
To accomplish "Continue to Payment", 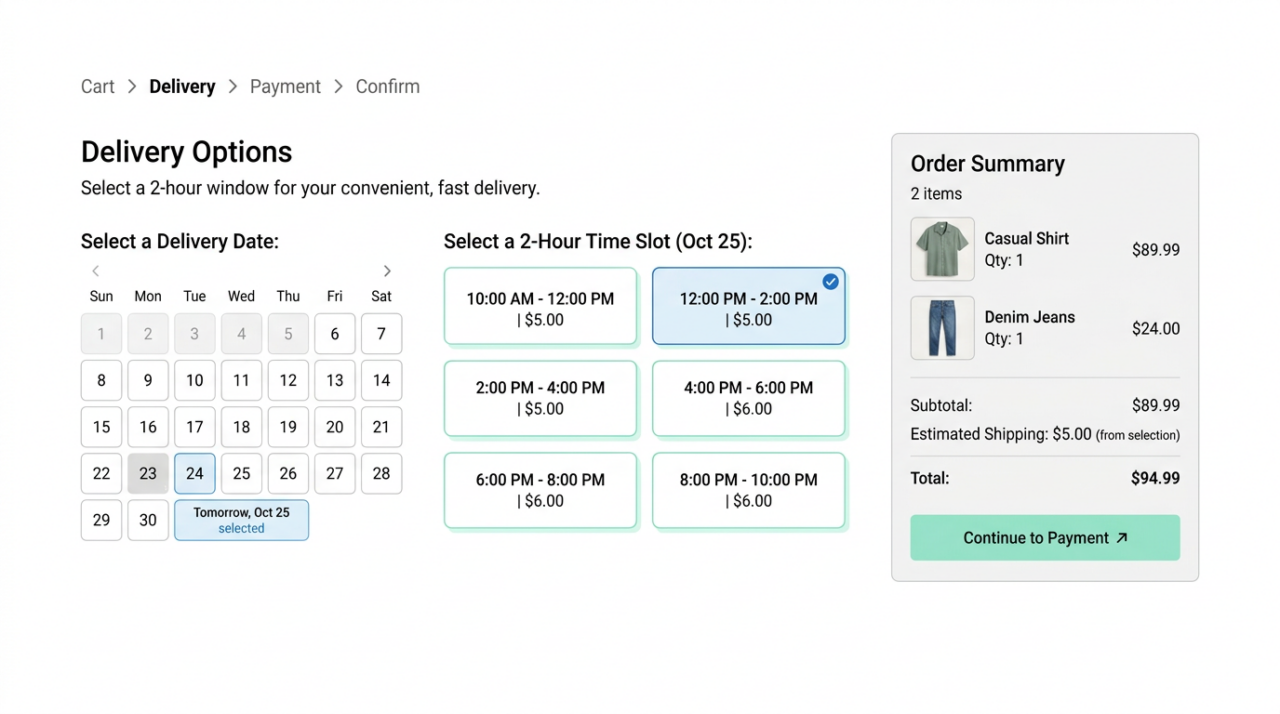I will coord(1045,538).
